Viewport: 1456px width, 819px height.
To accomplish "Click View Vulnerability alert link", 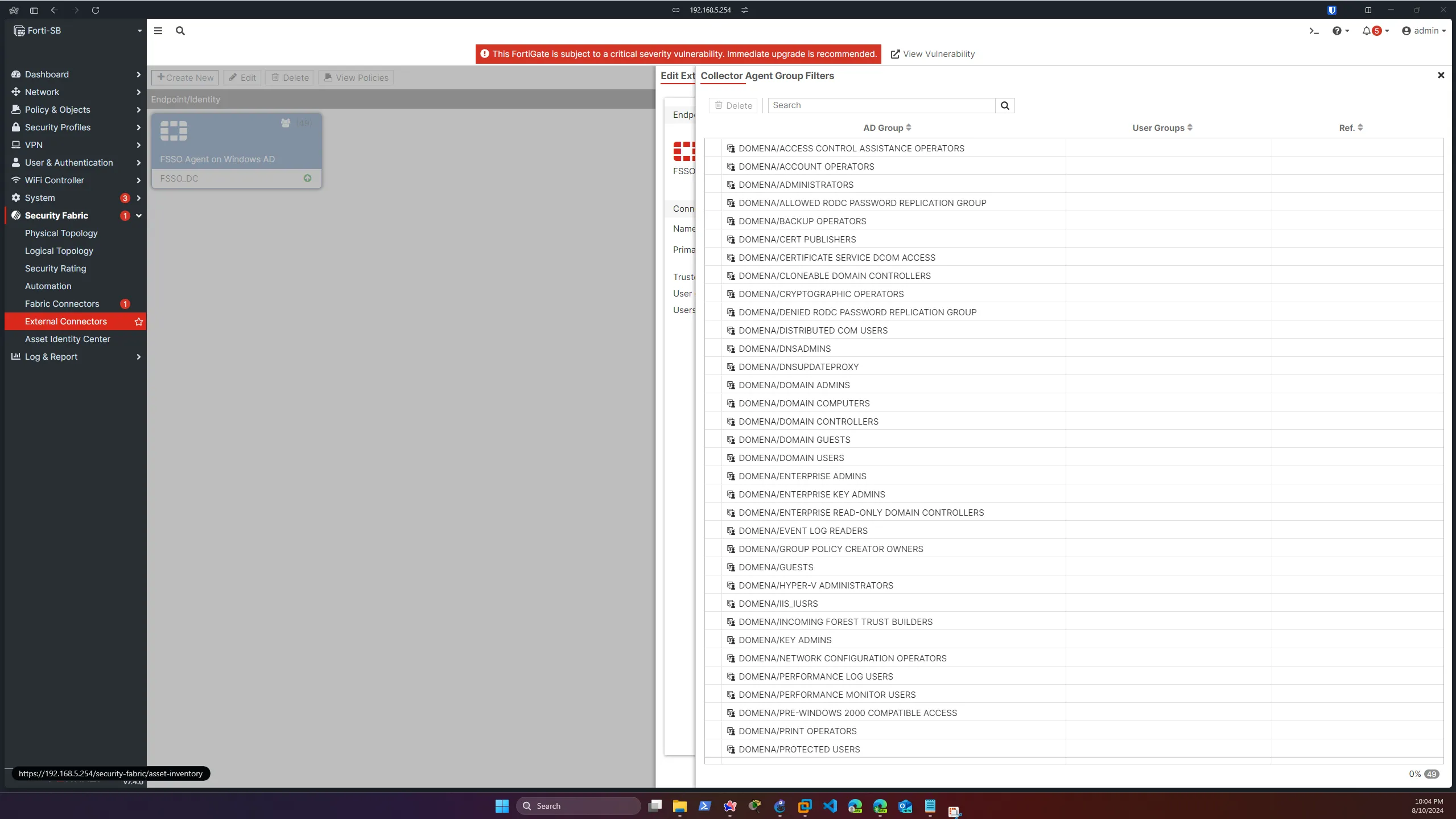I will (932, 54).
